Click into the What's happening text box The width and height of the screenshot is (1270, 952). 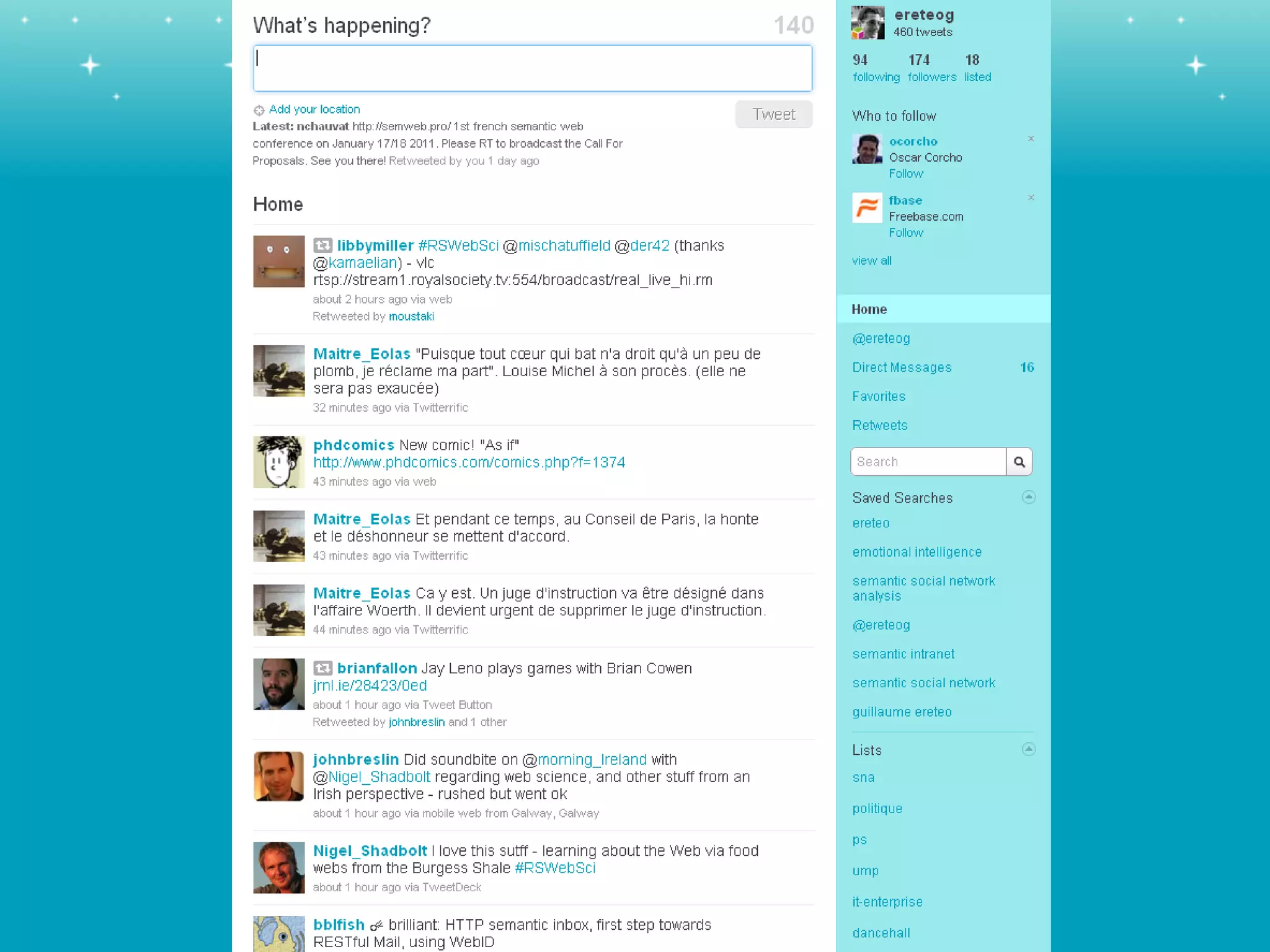[x=532, y=68]
